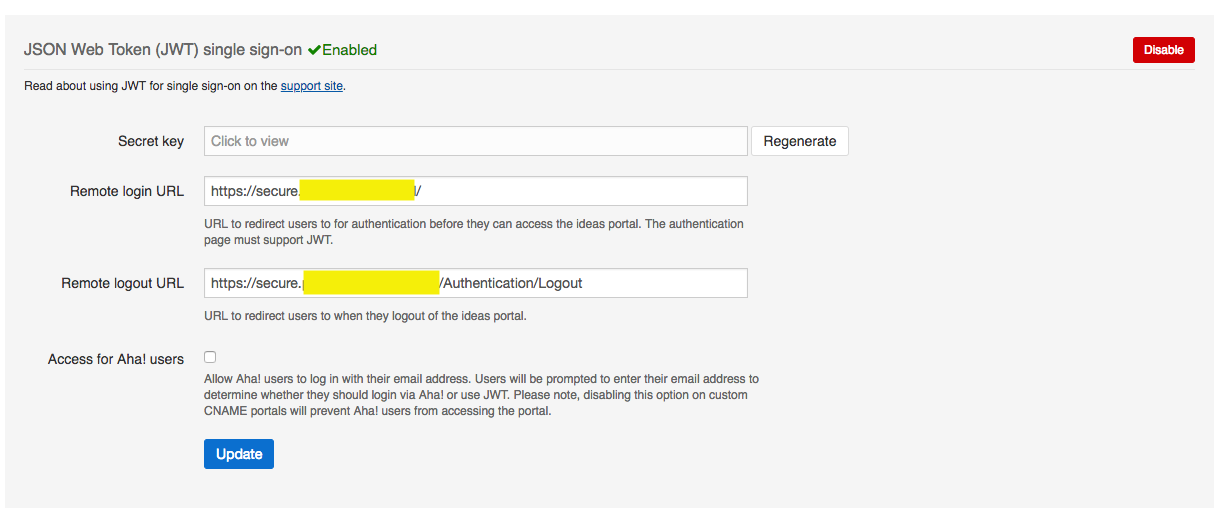Click the help text below Remote logout URL

pyautogui.click(x=365, y=316)
